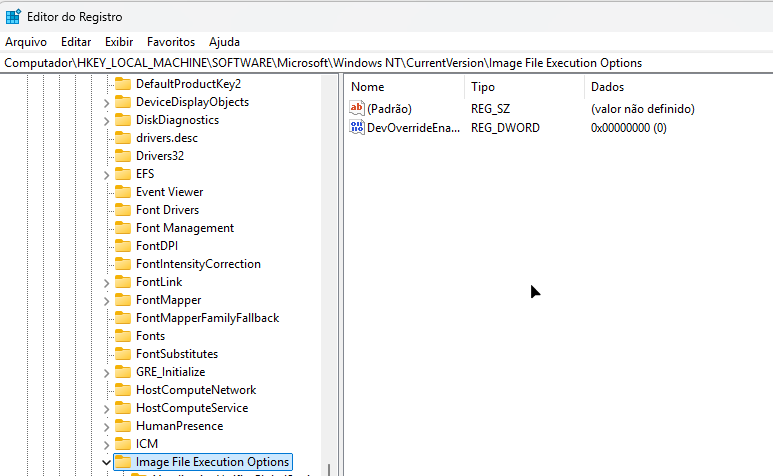
Task: Click the folder icon next to Fonts
Action: click(123, 336)
